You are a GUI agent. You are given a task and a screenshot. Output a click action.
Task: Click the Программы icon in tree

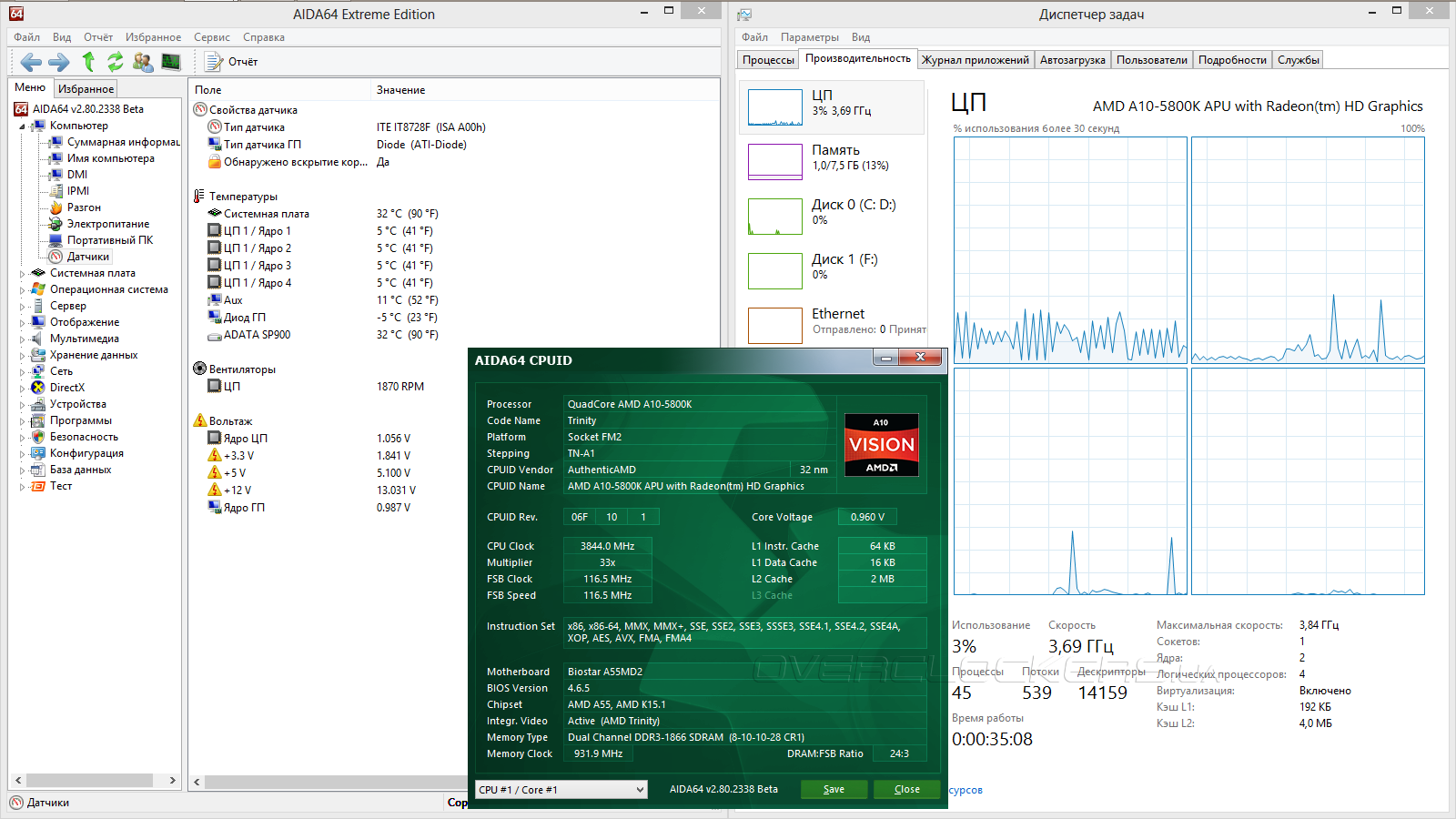[38, 420]
